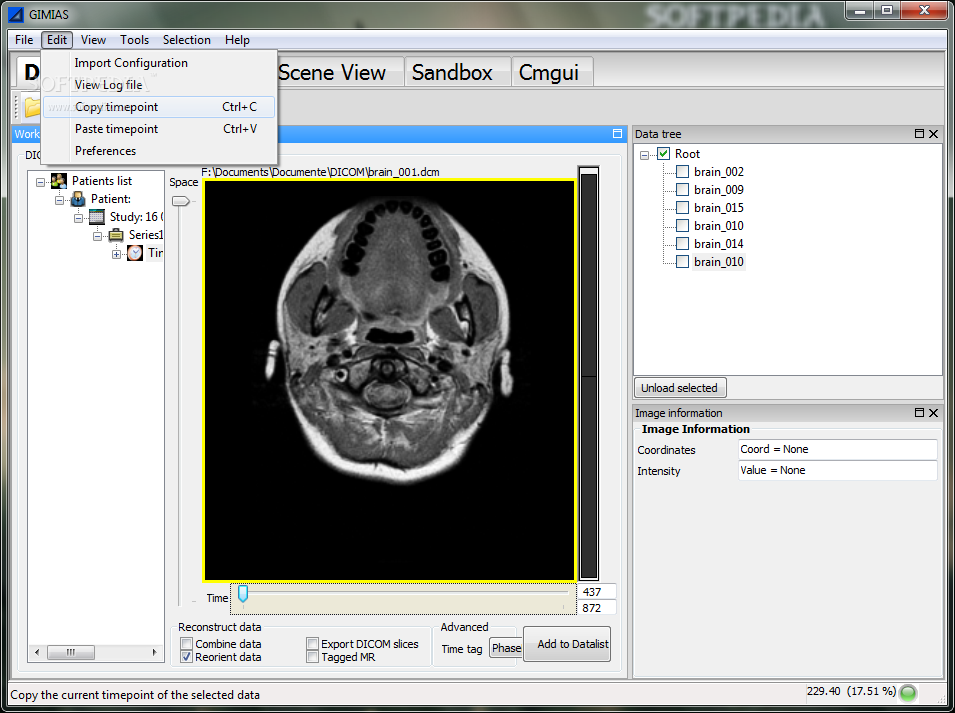This screenshot has height=713, width=955.
Task: Click the Coordinates value field
Action: tap(837, 449)
